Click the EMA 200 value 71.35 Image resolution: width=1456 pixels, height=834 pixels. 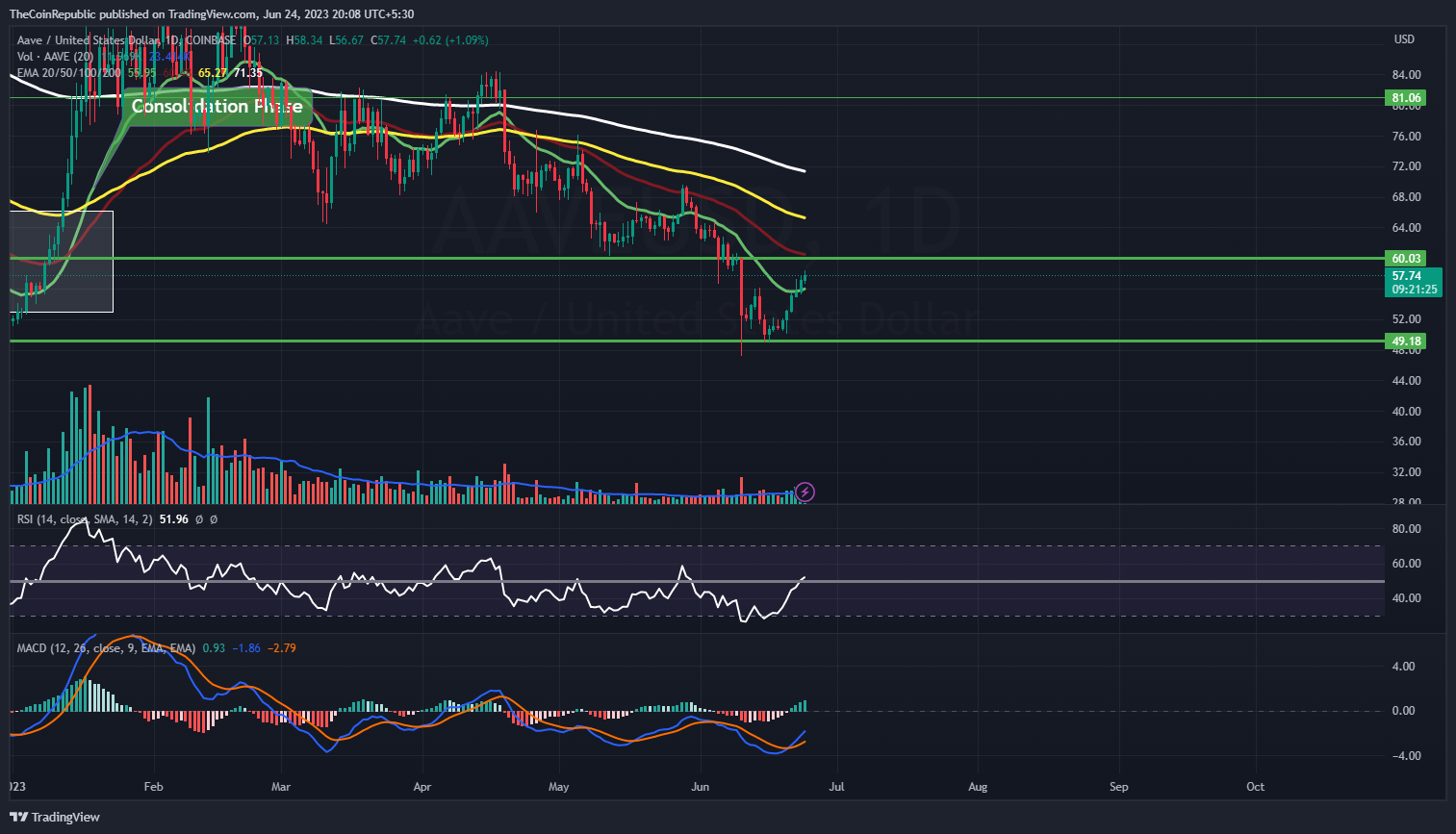pyautogui.click(x=248, y=73)
